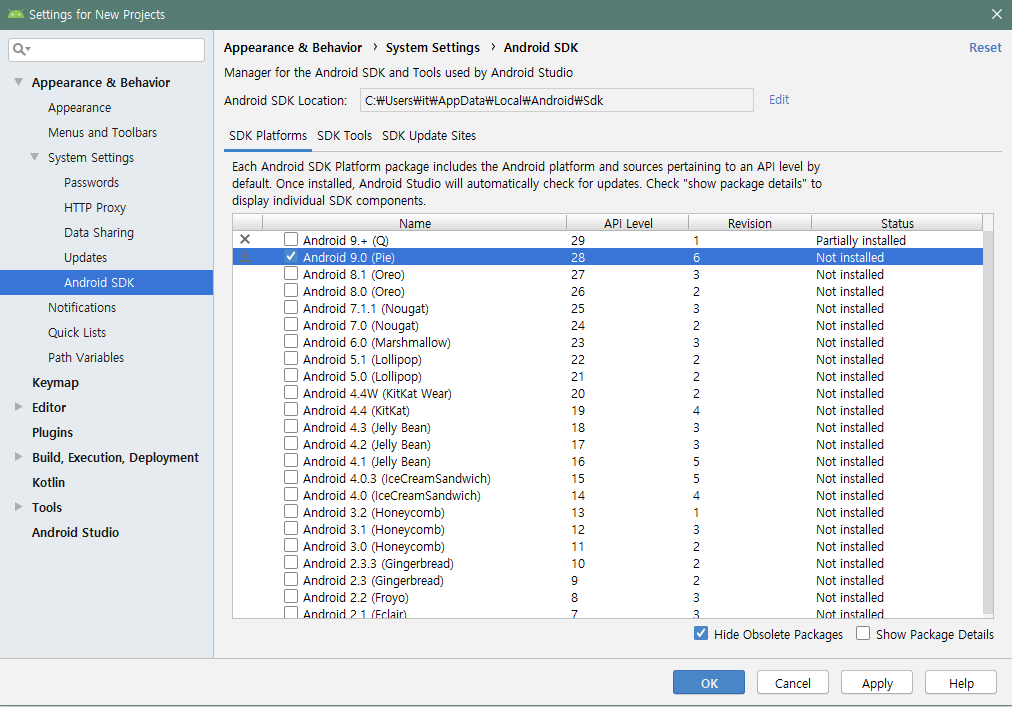
Task: Click Edit link for SDK location
Action: point(779,99)
